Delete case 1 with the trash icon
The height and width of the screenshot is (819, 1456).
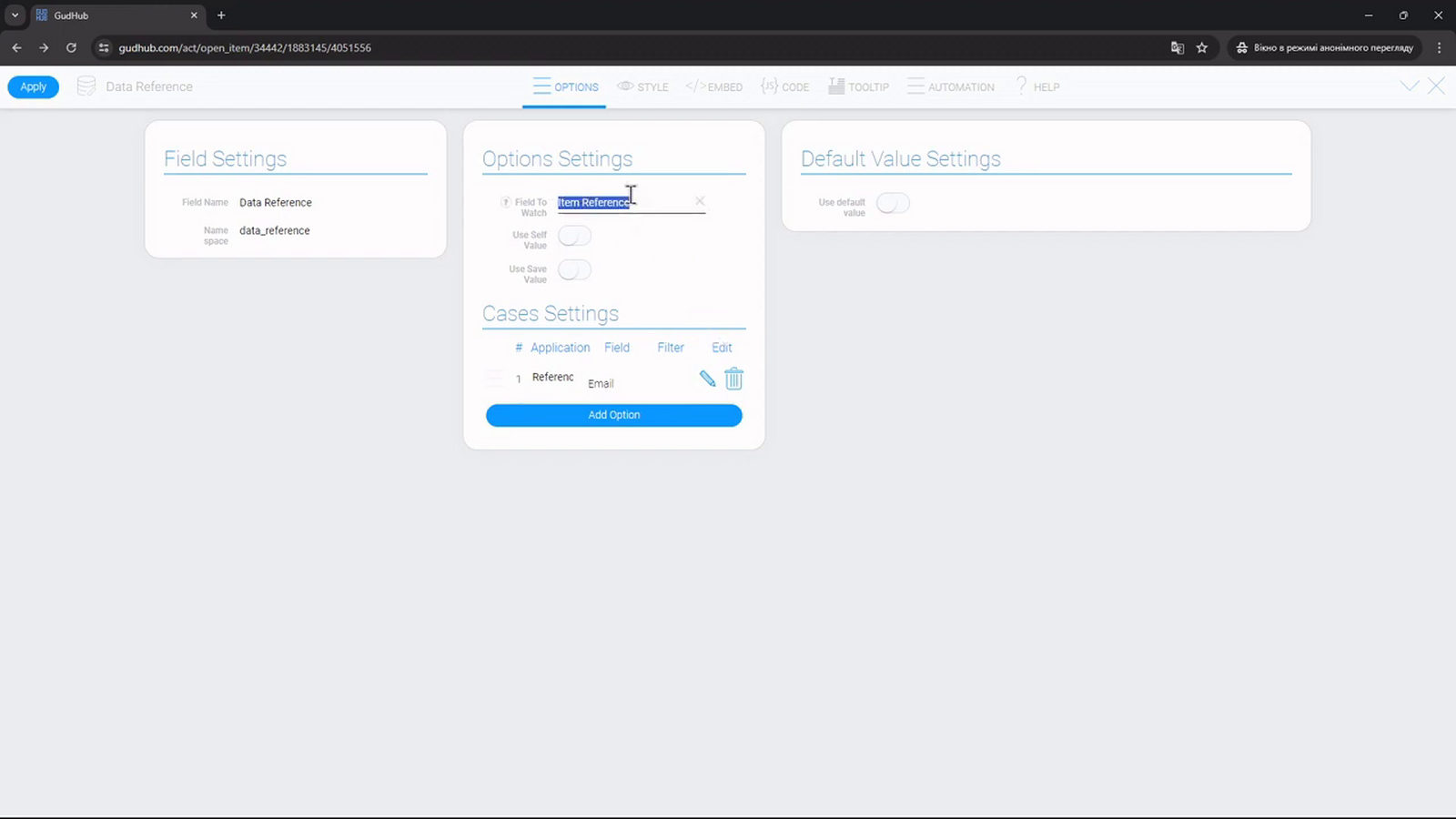click(733, 379)
